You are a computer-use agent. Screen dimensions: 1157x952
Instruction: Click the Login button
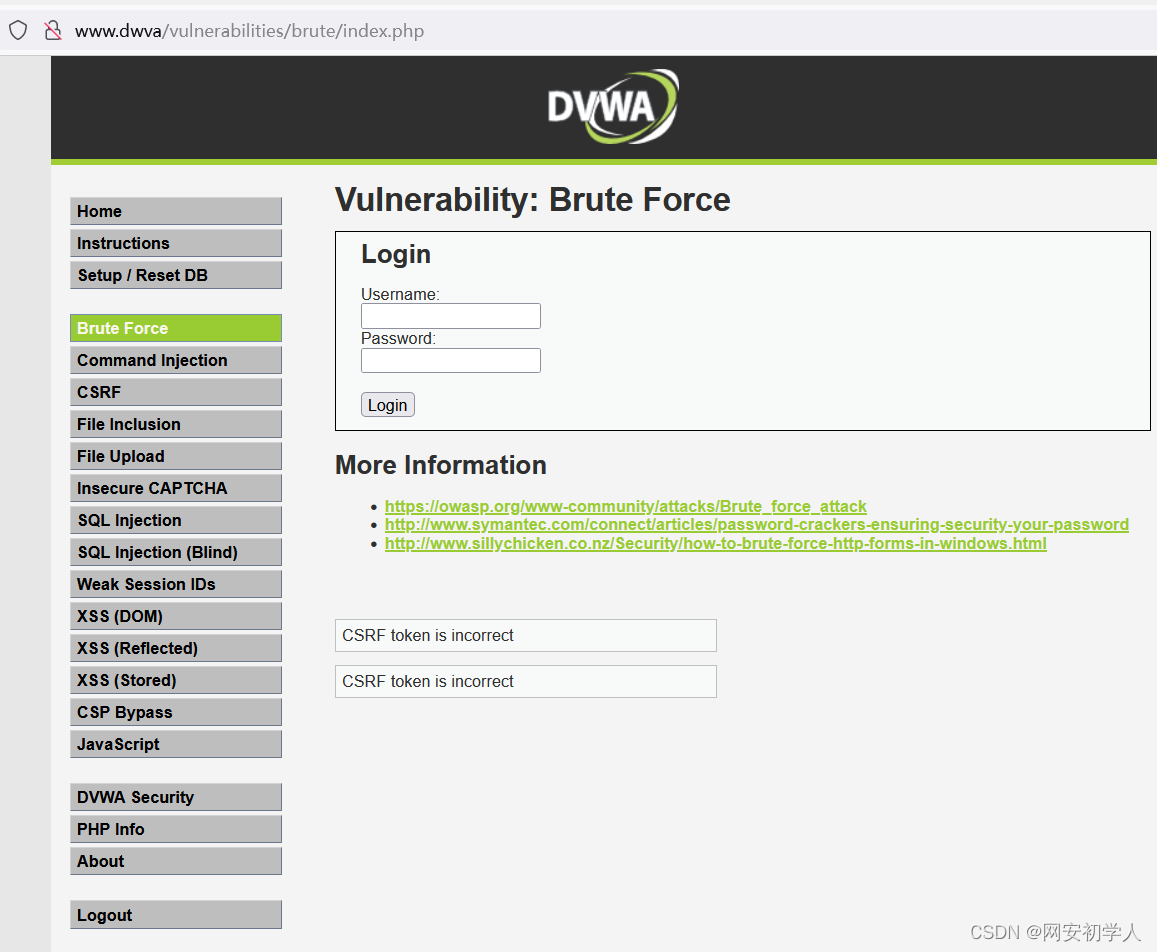click(387, 405)
